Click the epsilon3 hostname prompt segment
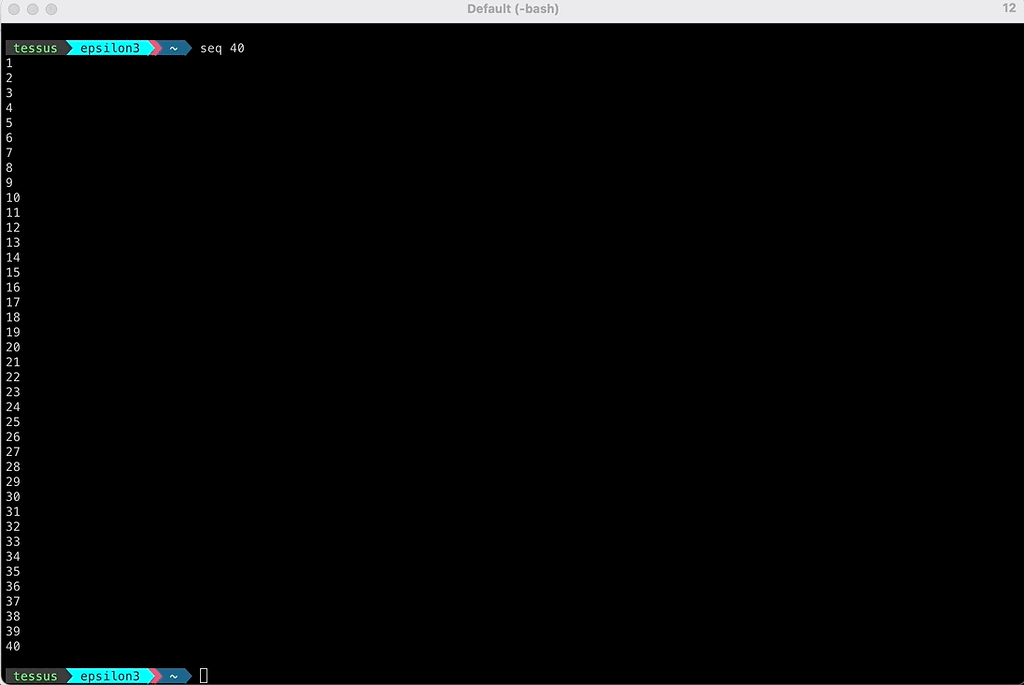 pyautogui.click(x=110, y=47)
